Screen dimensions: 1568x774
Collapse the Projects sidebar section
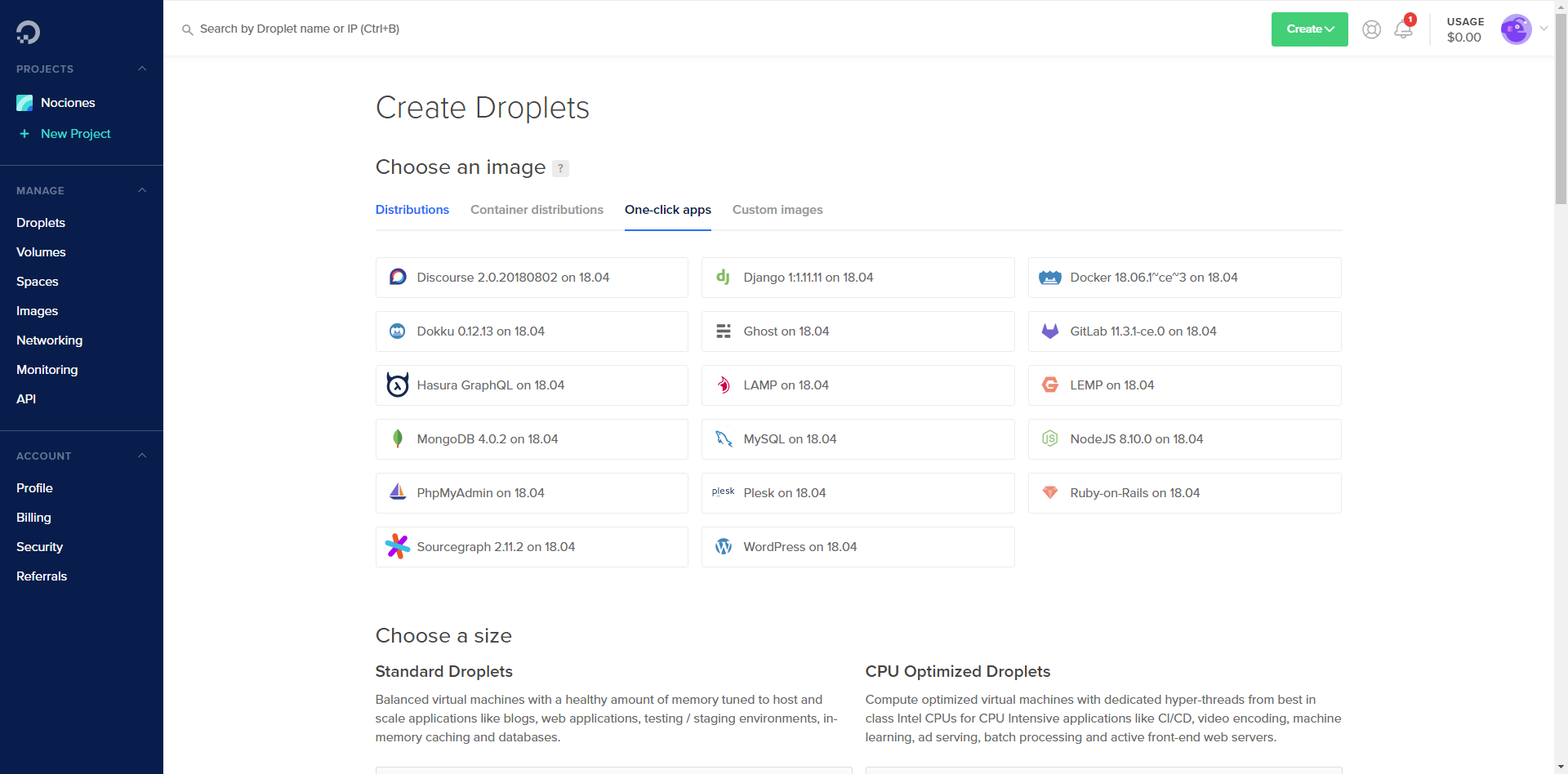[x=142, y=69]
